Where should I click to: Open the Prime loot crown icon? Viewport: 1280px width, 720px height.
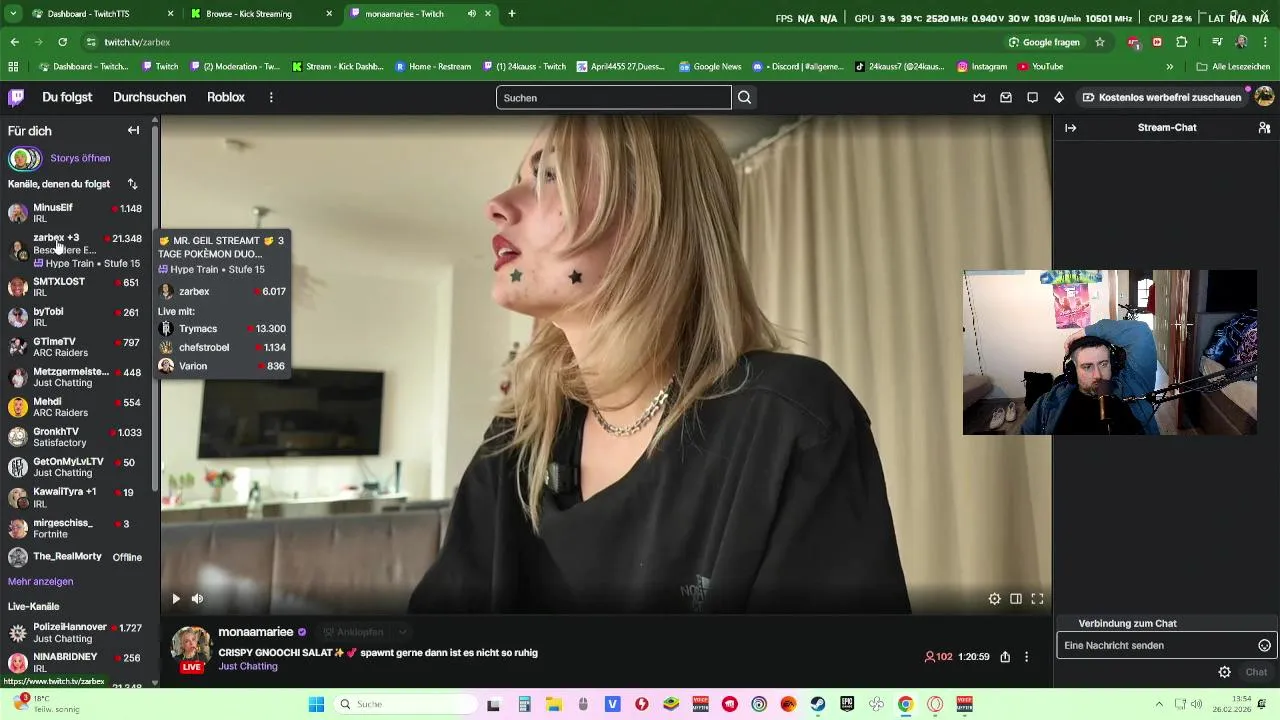tap(979, 97)
